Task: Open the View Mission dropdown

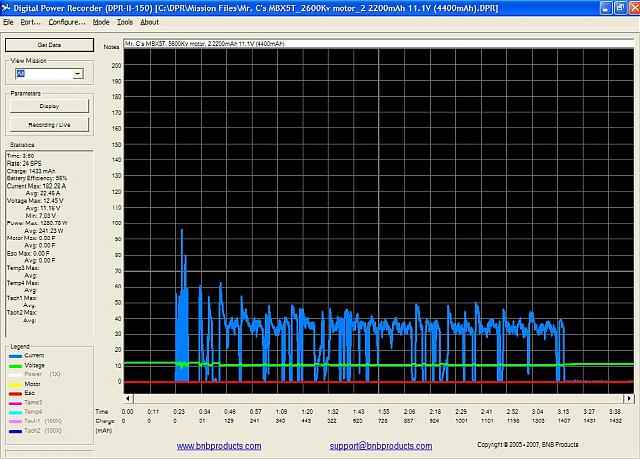Action: click(x=77, y=74)
